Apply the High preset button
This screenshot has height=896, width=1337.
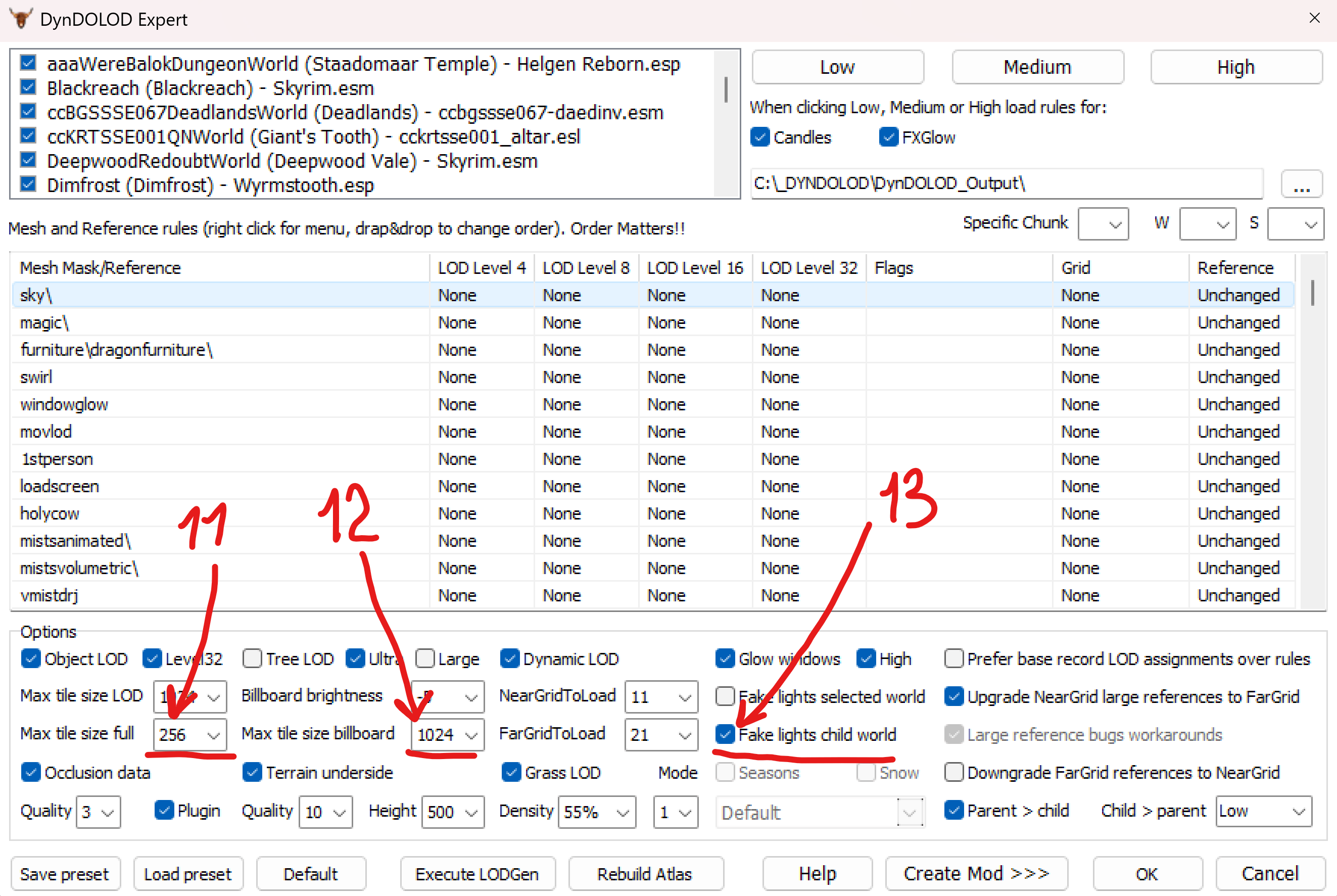coord(1235,67)
